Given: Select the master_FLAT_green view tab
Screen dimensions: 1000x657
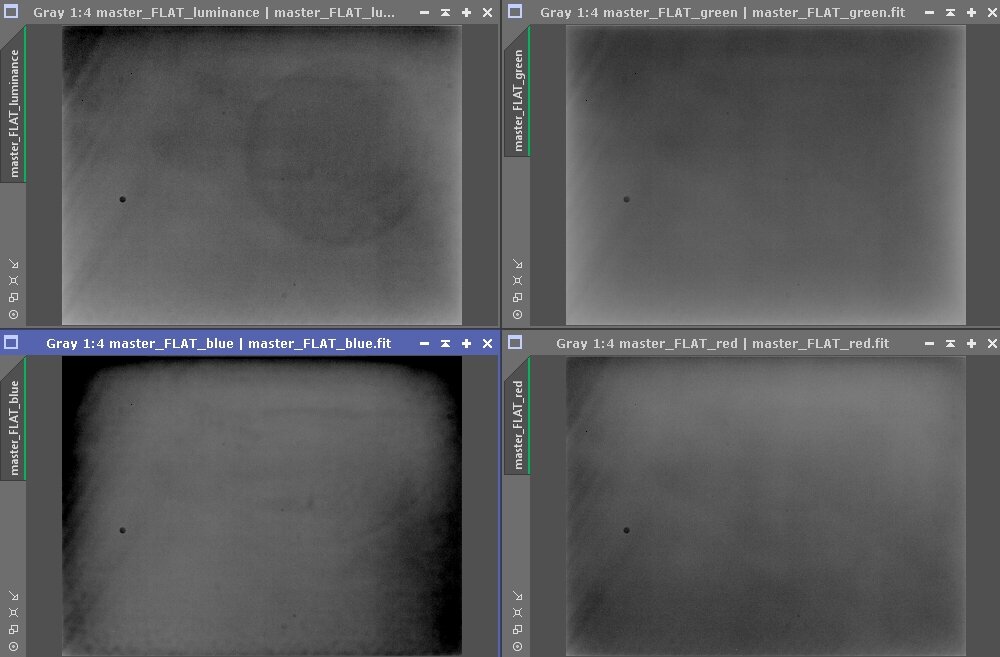Looking at the screenshot, I should point(518,100).
